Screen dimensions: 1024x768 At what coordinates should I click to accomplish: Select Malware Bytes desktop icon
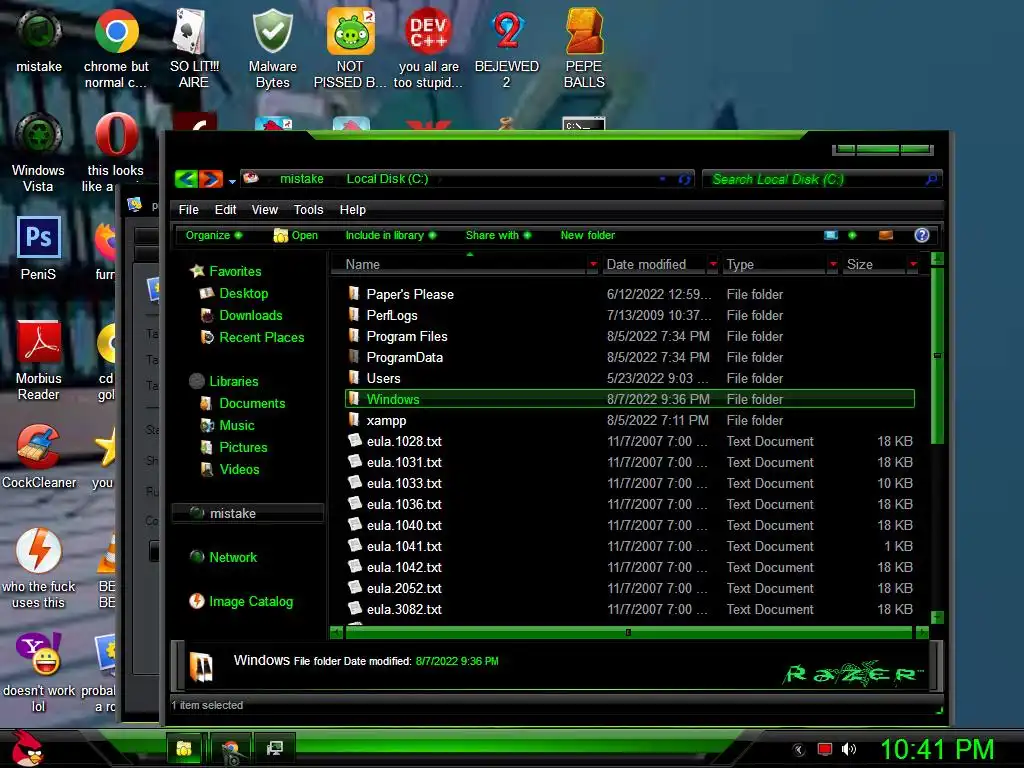pos(272,47)
